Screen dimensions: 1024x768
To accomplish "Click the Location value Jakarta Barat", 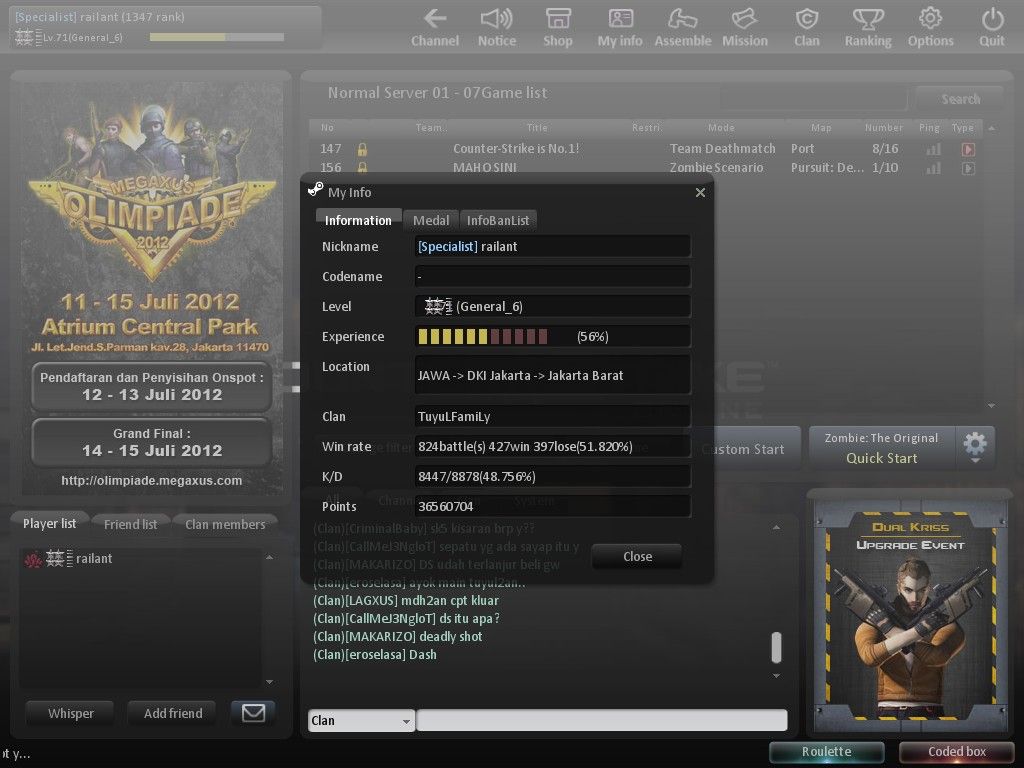I will point(552,375).
